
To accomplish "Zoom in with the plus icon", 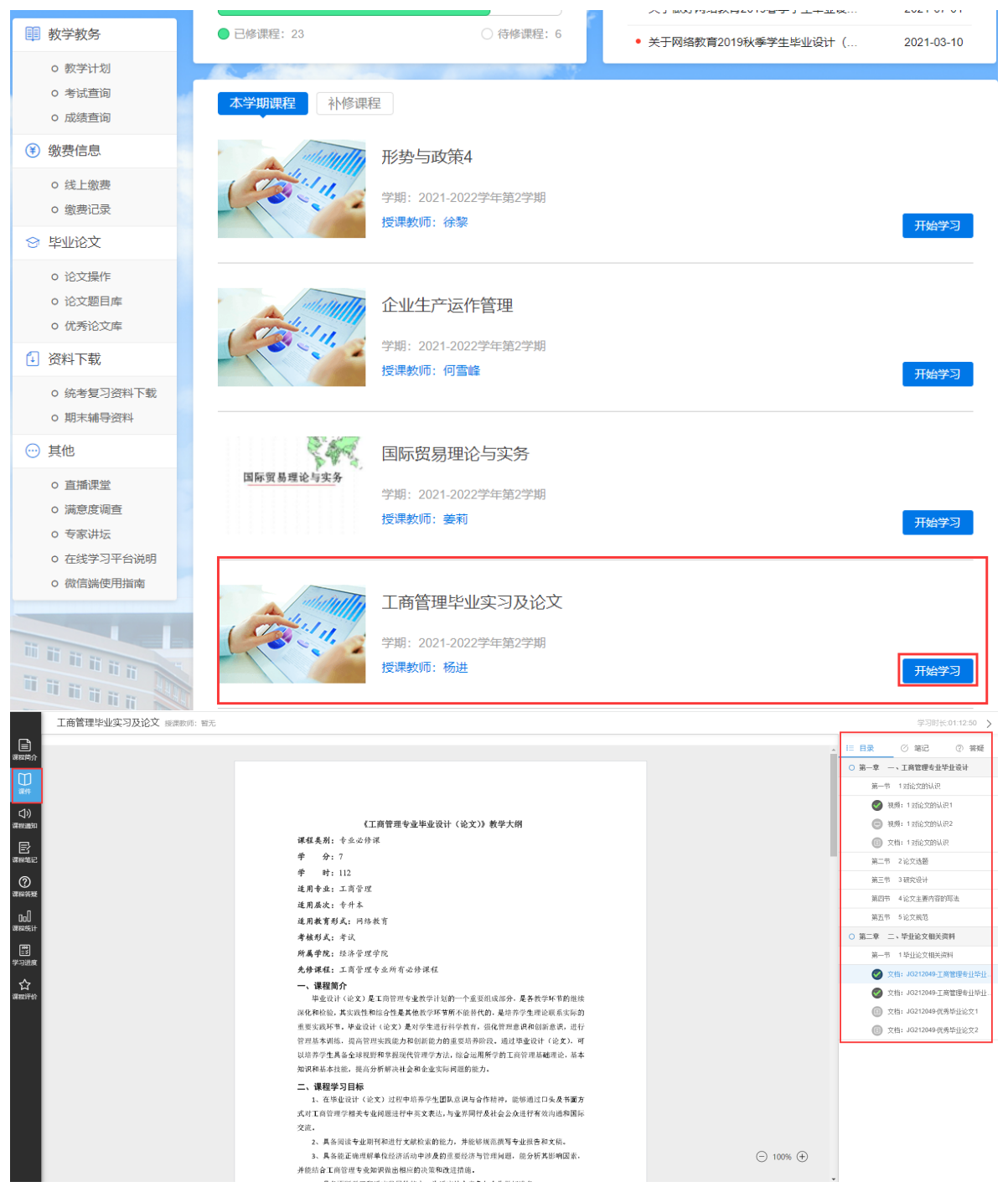I will 802,1157.
